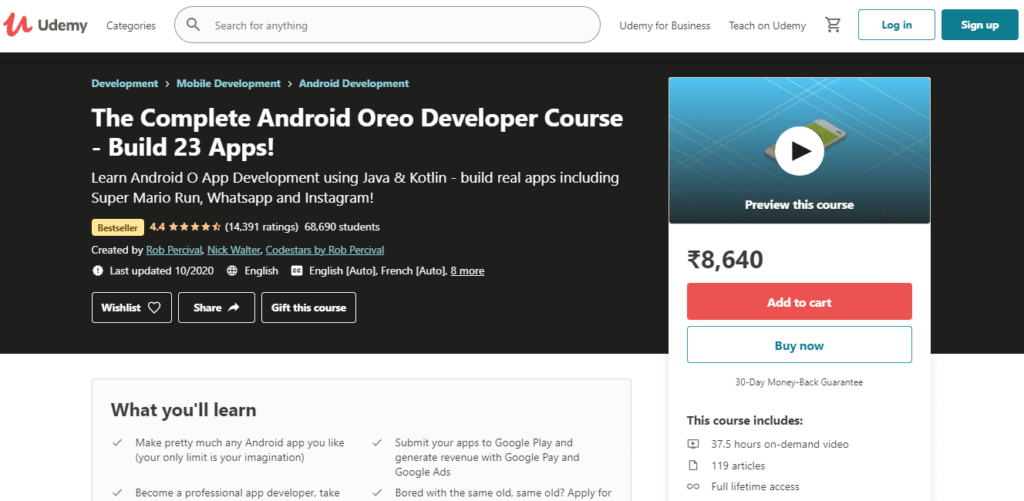Go to Mobile Development breadcrumb
The image size is (1024, 501).
229,84
